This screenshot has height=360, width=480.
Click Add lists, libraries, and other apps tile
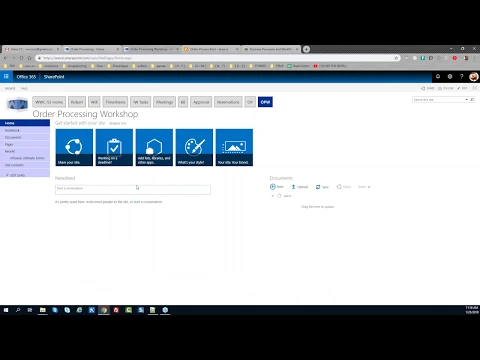pos(154,147)
